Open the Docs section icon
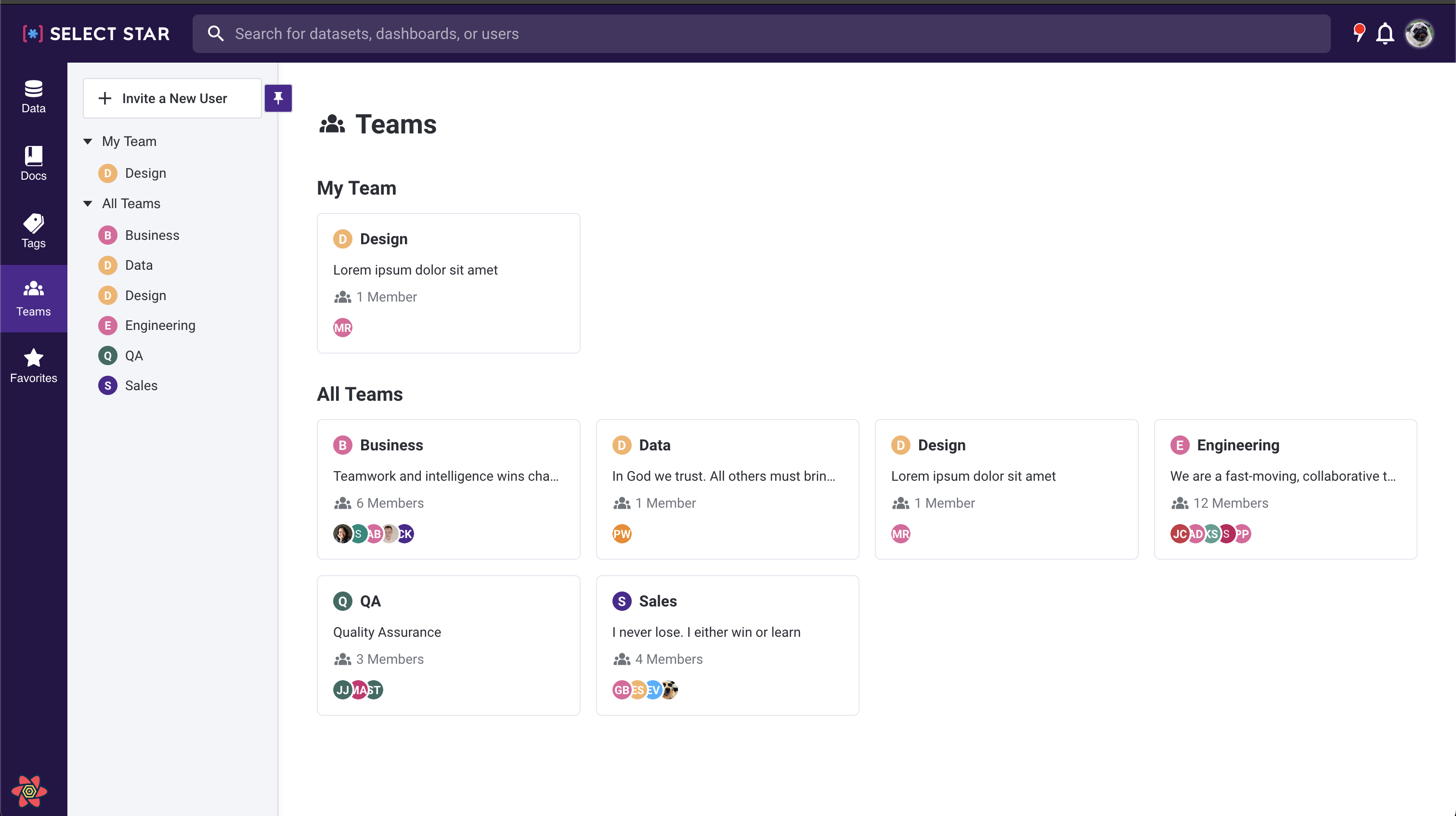1456x816 pixels. pos(33,164)
